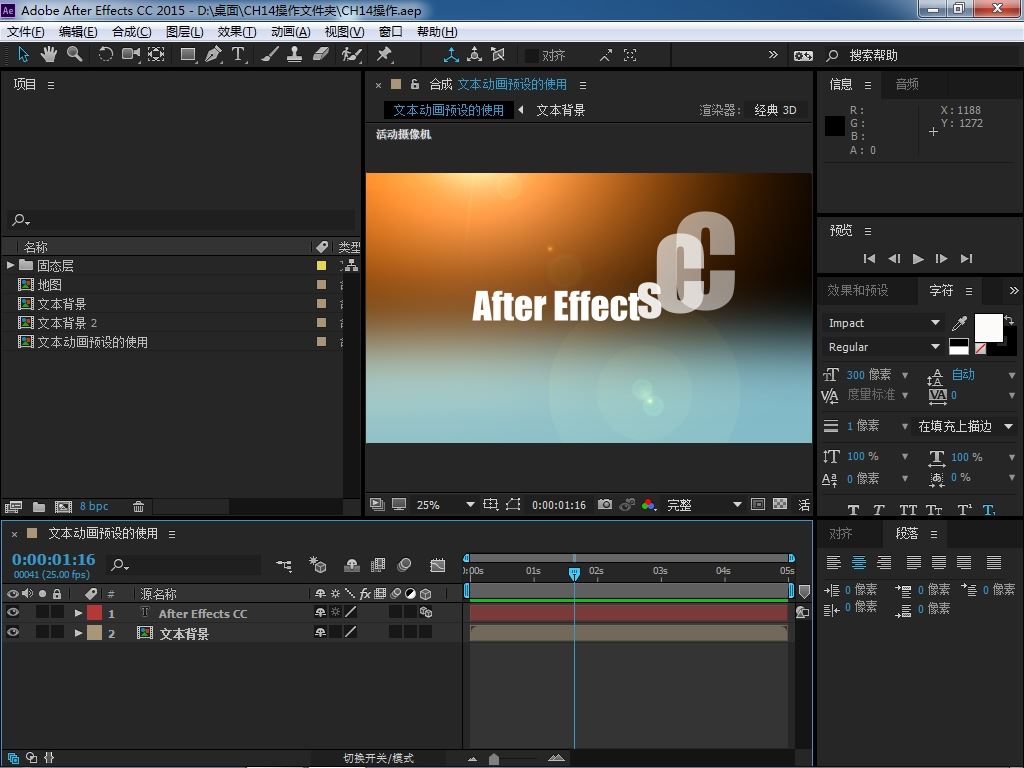The image size is (1024, 768).
Task: Click the current time indicator in timeline
Action: (574, 573)
